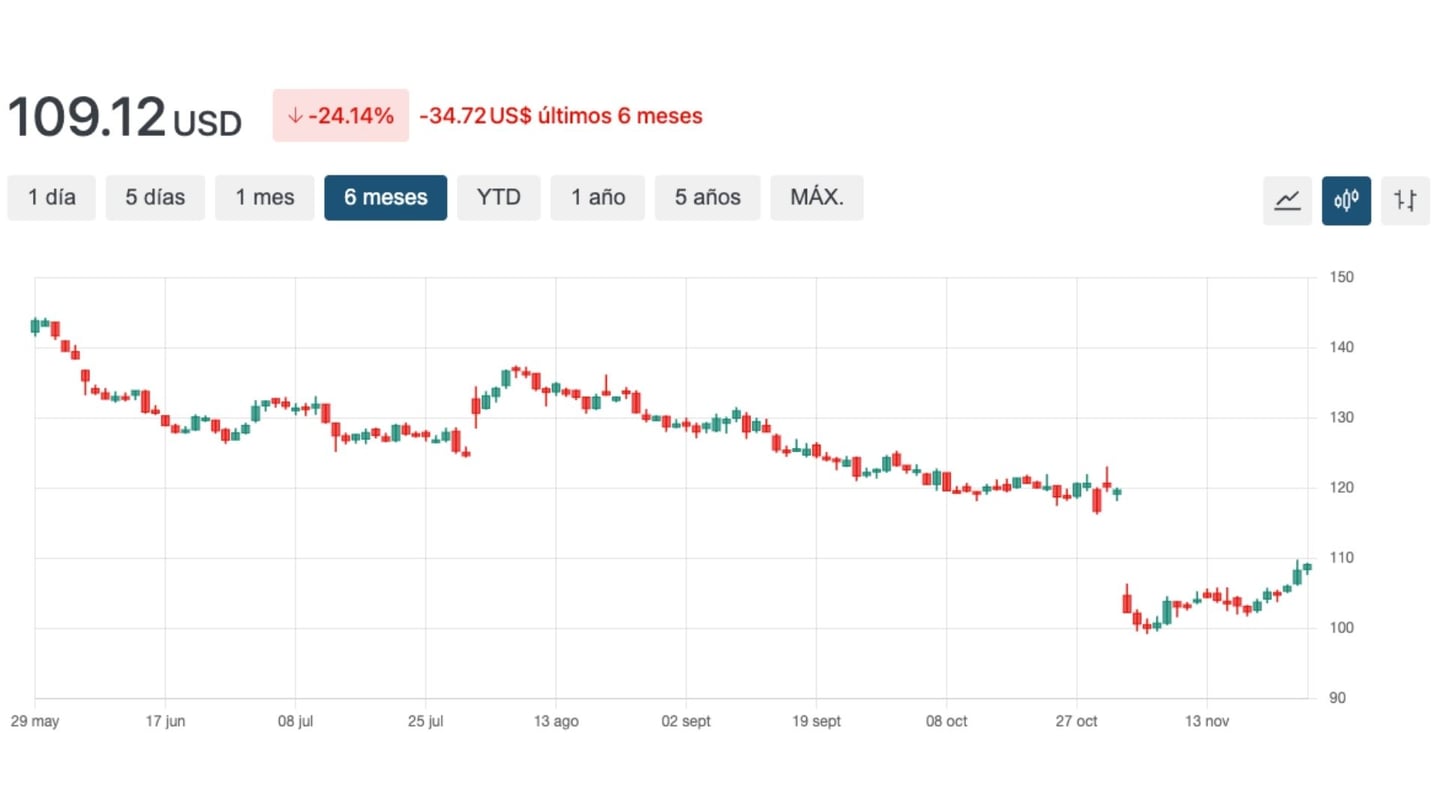
Task: Click the "27 oct" date axis label
Action: [1076, 721]
